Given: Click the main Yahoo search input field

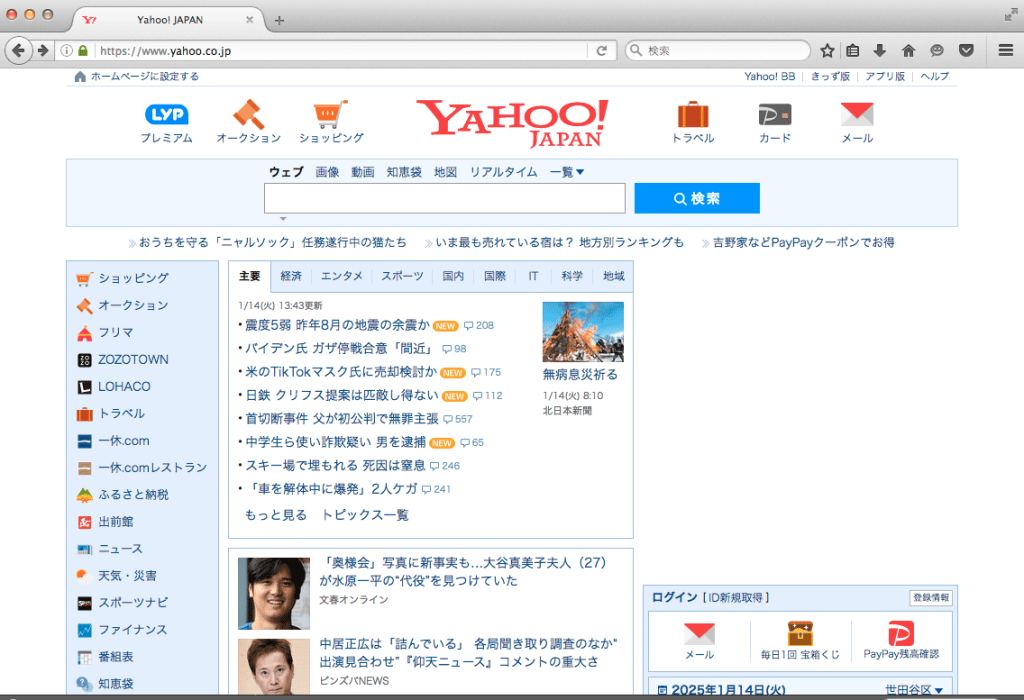Looking at the screenshot, I should coord(444,198).
